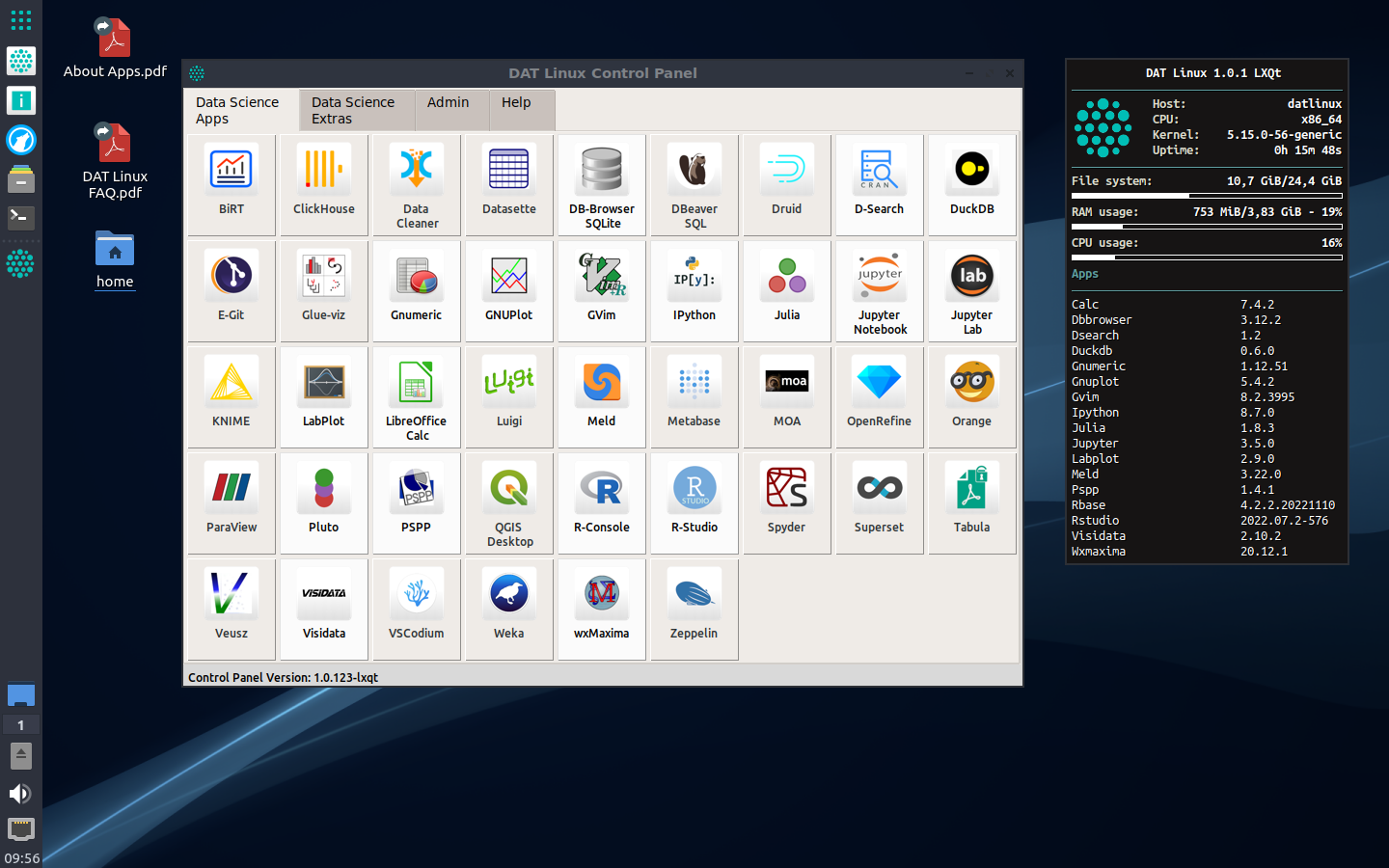Screen dimensions: 1389x868
Task: Open DBeaver SQL
Action: pyautogui.click(x=694, y=185)
